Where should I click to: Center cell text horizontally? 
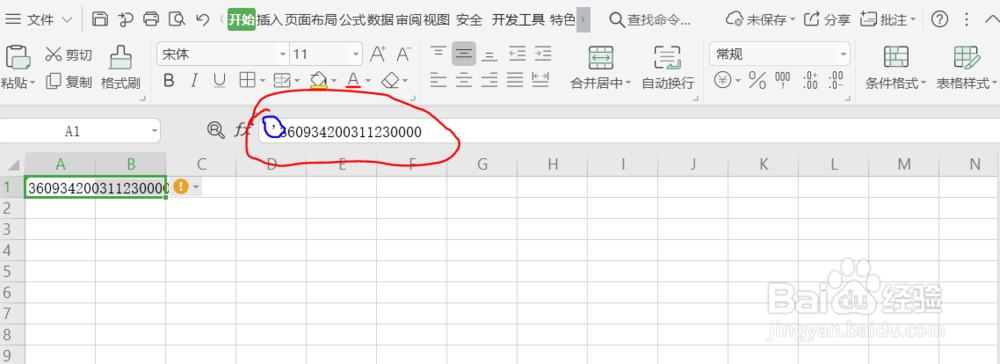tap(464, 80)
